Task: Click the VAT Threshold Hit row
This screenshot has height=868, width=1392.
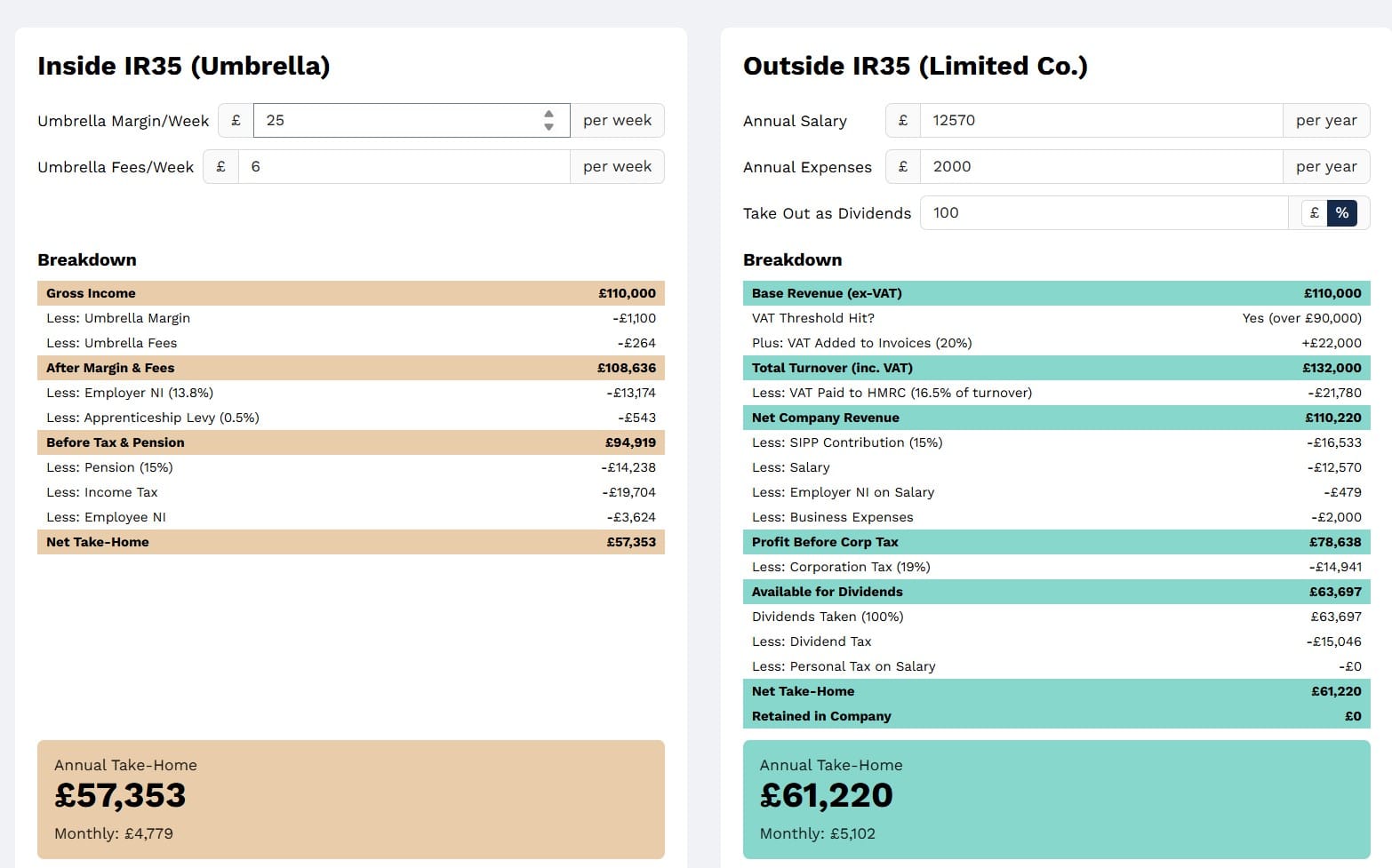Action: (1055, 318)
